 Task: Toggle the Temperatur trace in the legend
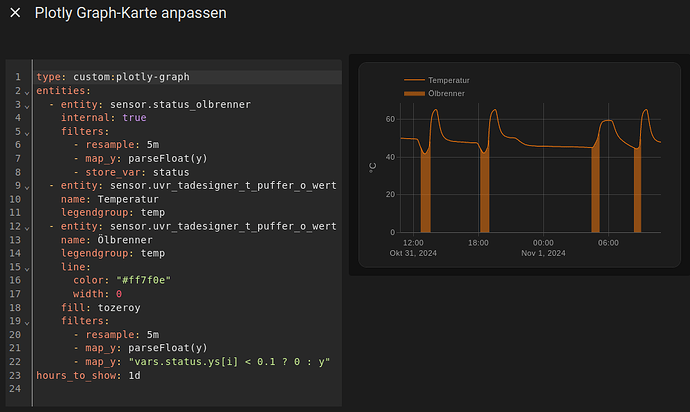[449, 79]
